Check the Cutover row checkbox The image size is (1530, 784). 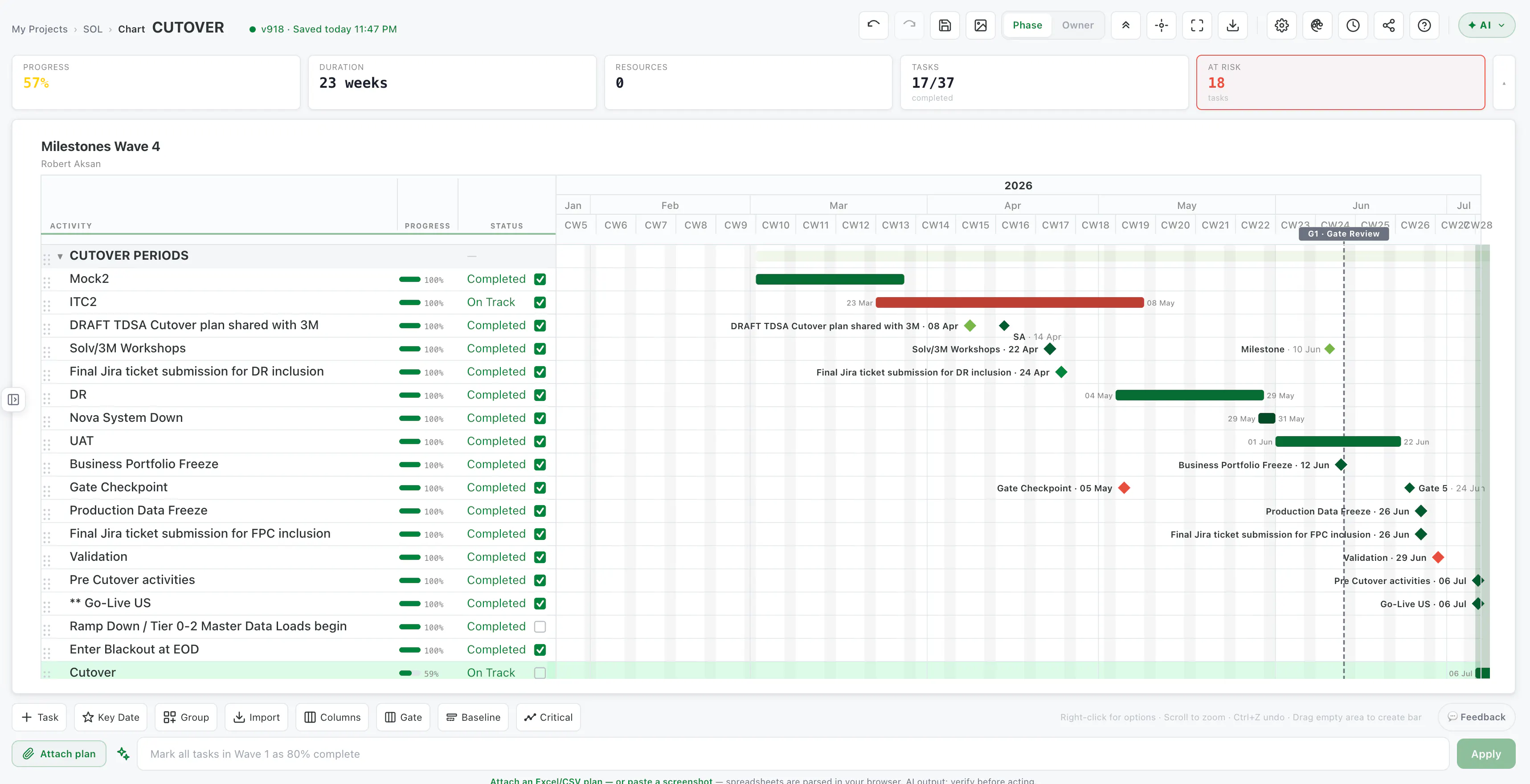539,673
